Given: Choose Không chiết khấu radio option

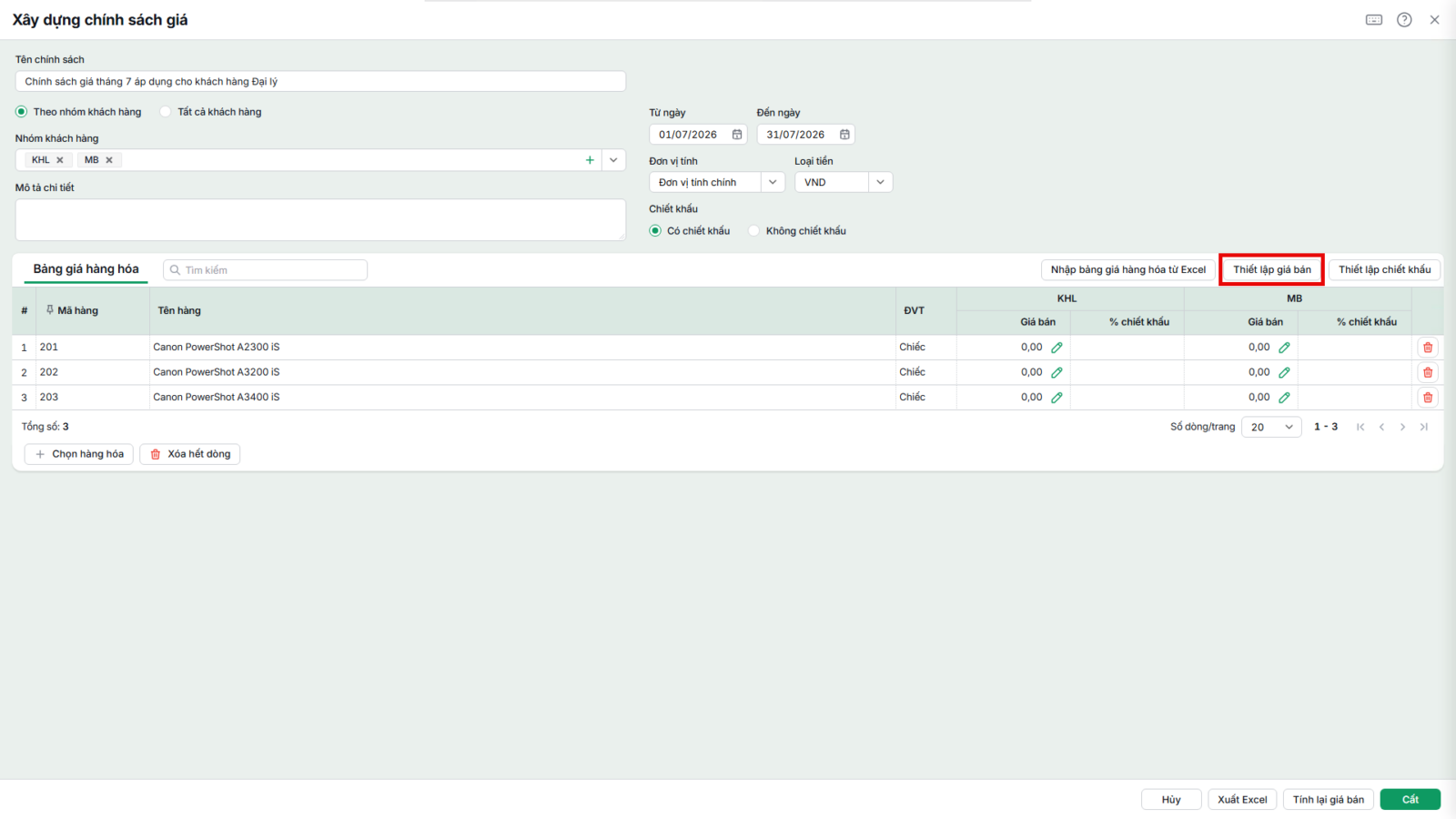Looking at the screenshot, I should tap(753, 231).
